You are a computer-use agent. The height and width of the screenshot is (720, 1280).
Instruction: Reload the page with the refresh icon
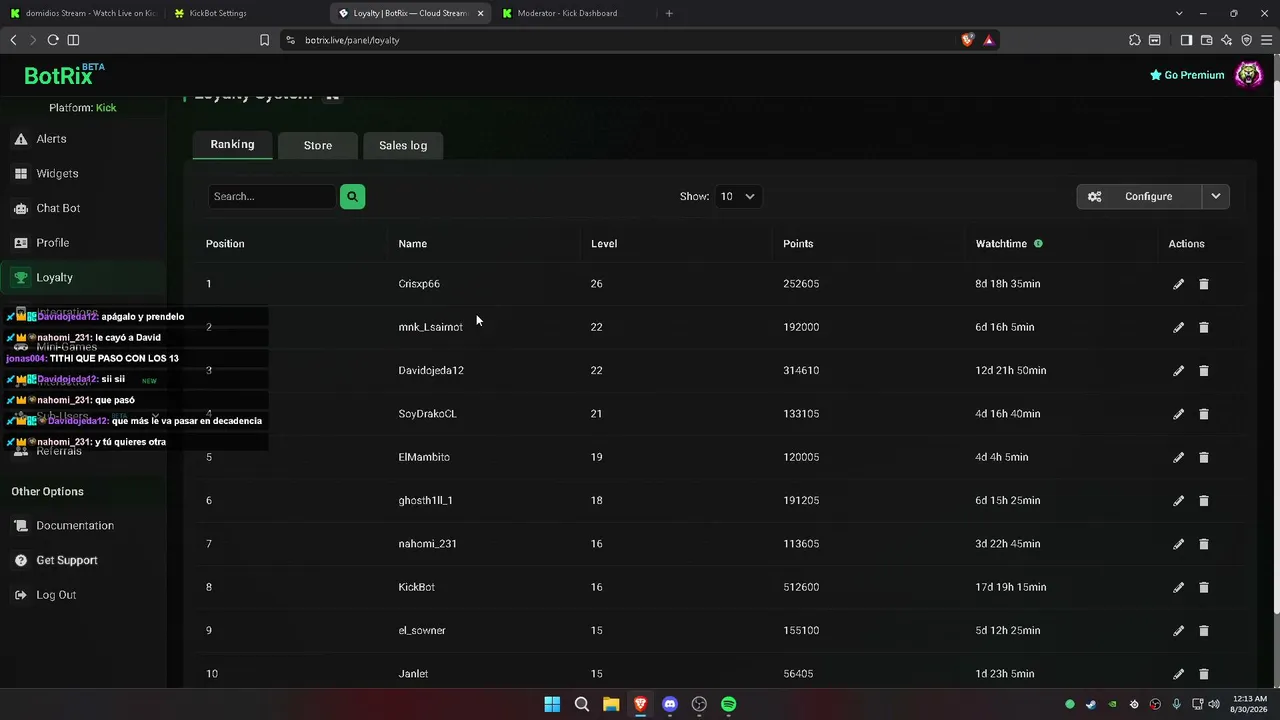tap(53, 40)
